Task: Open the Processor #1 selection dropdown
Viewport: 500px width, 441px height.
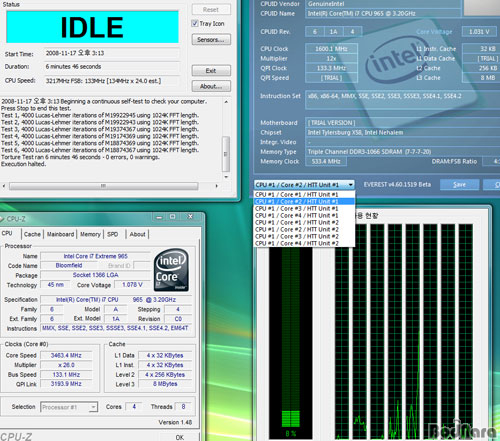Action: pyautogui.click(x=69, y=407)
